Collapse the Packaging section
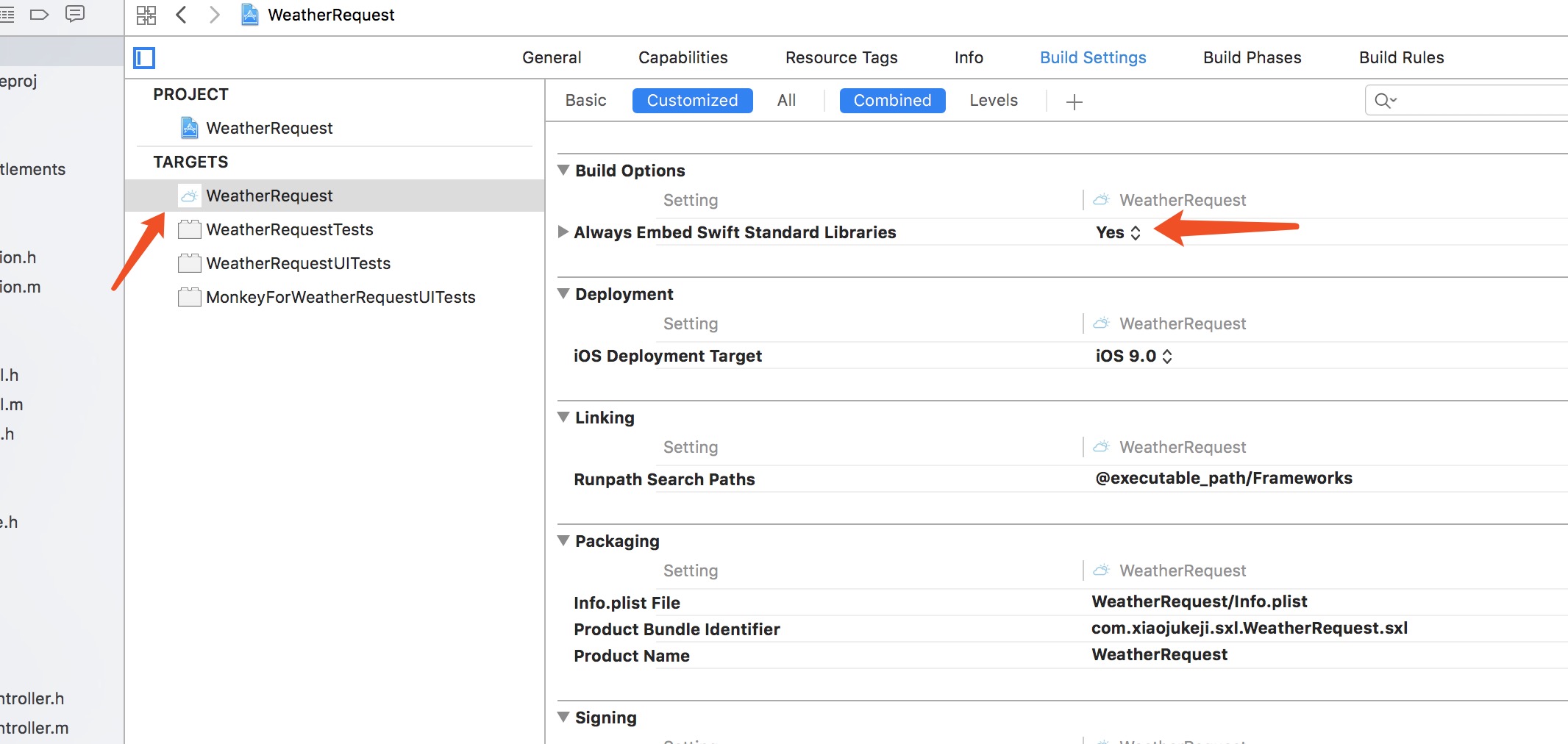The height and width of the screenshot is (744, 1568). [x=563, y=540]
